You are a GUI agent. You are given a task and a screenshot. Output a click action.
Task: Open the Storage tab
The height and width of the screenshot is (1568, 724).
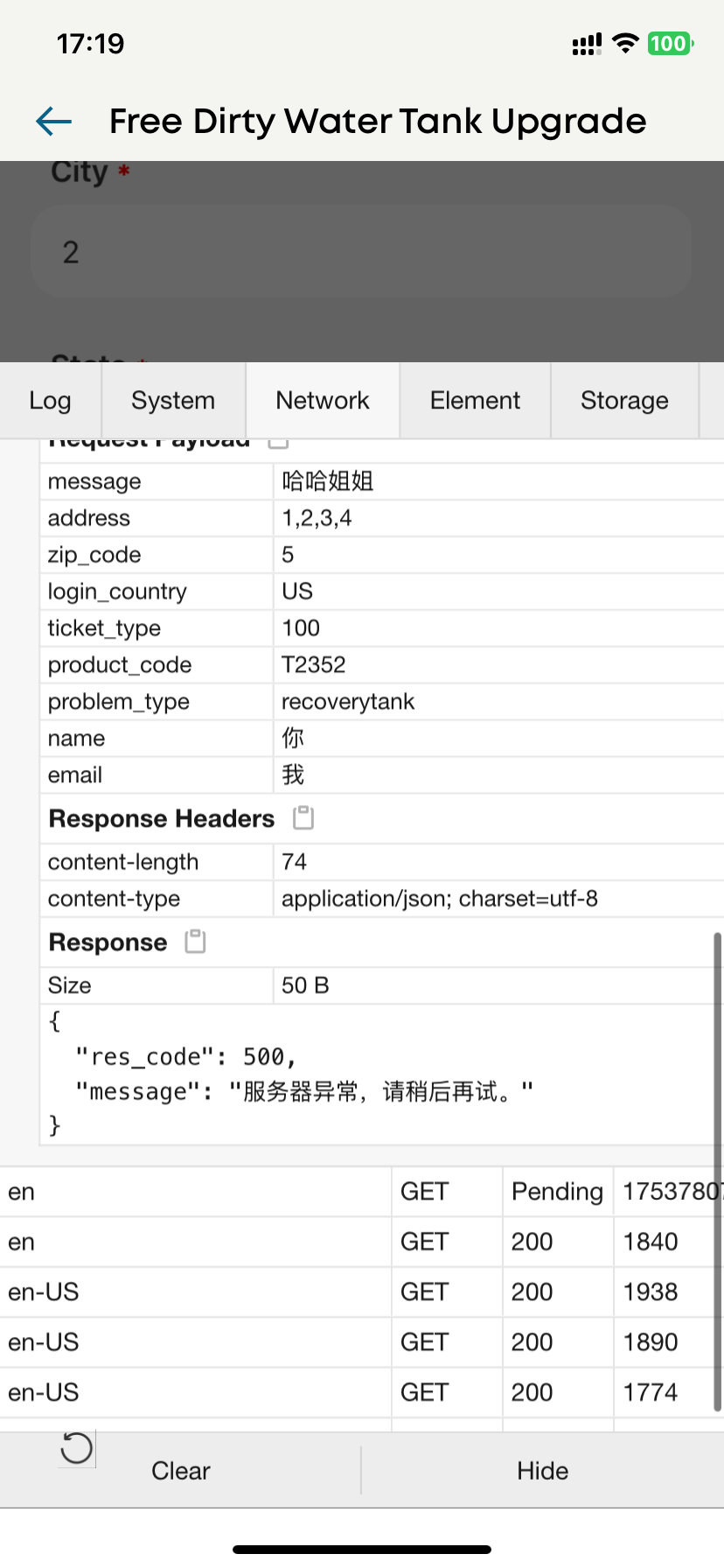tap(624, 401)
